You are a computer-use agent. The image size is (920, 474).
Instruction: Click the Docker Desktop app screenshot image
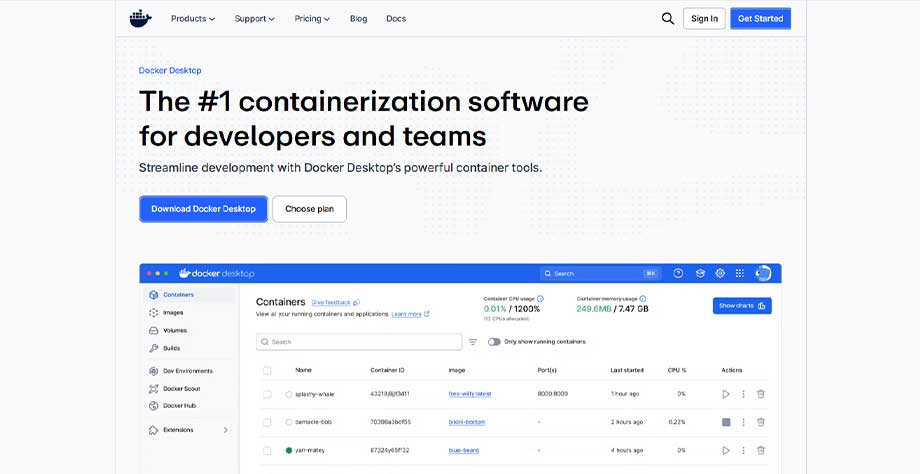(460, 368)
